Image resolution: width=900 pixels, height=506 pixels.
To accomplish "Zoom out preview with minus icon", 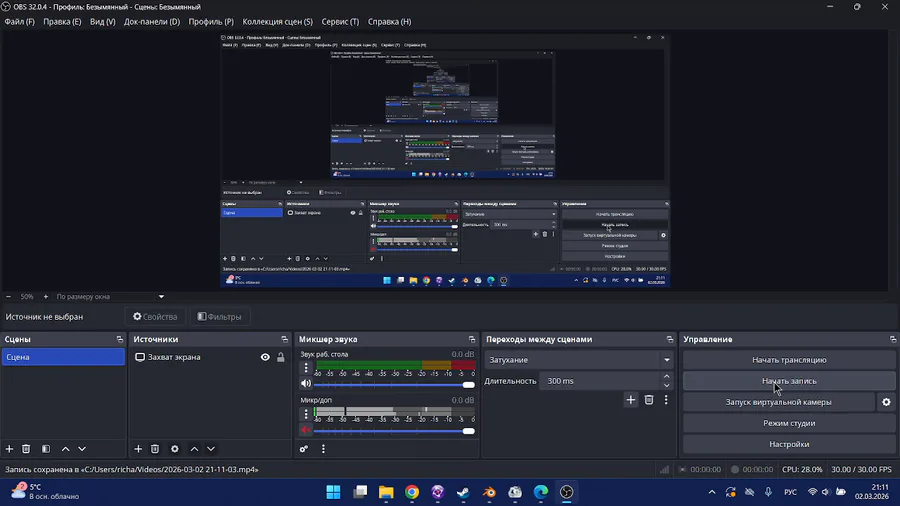I will (8, 297).
